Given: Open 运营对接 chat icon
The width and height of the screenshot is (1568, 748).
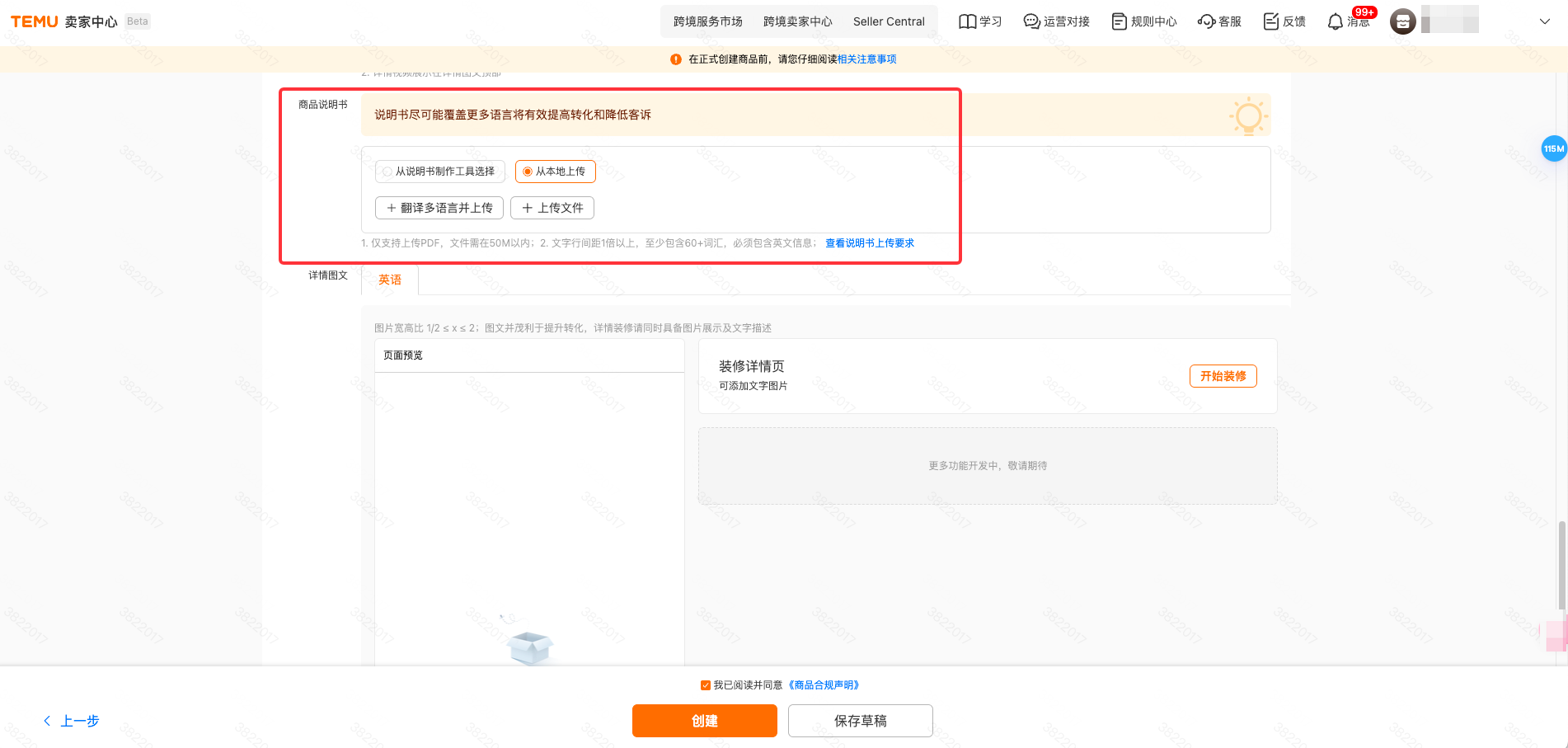Looking at the screenshot, I should tap(1031, 21).
